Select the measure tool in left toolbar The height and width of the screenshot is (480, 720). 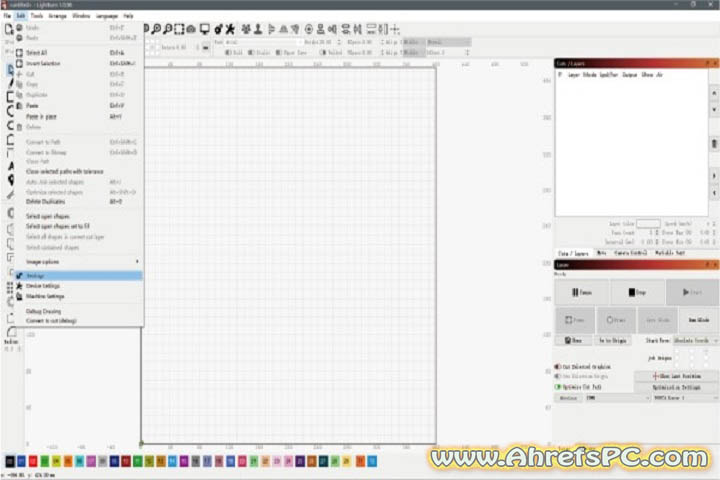pyautogui.click(x=11, y=195)
